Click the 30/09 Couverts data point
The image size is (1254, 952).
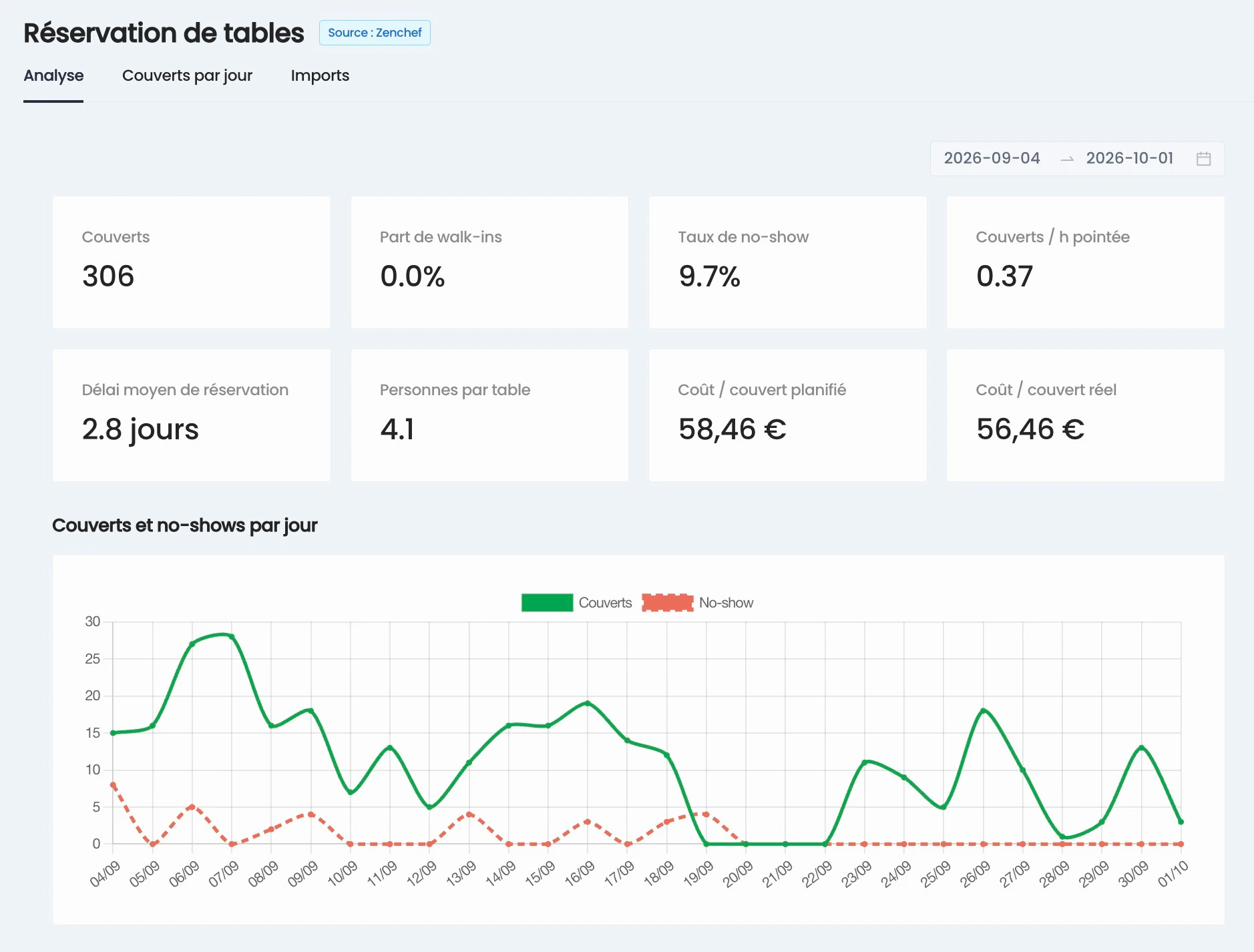tap(1141, 748)
